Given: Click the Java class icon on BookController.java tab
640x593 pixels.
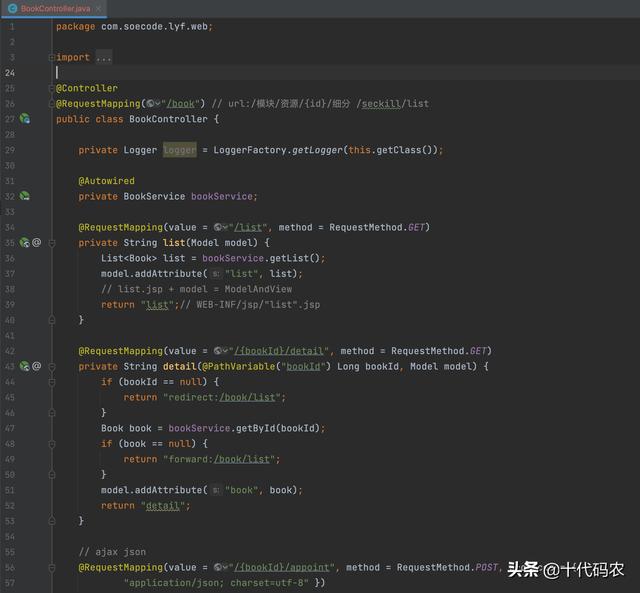Looking at the screenshot, I should [13, 9].
